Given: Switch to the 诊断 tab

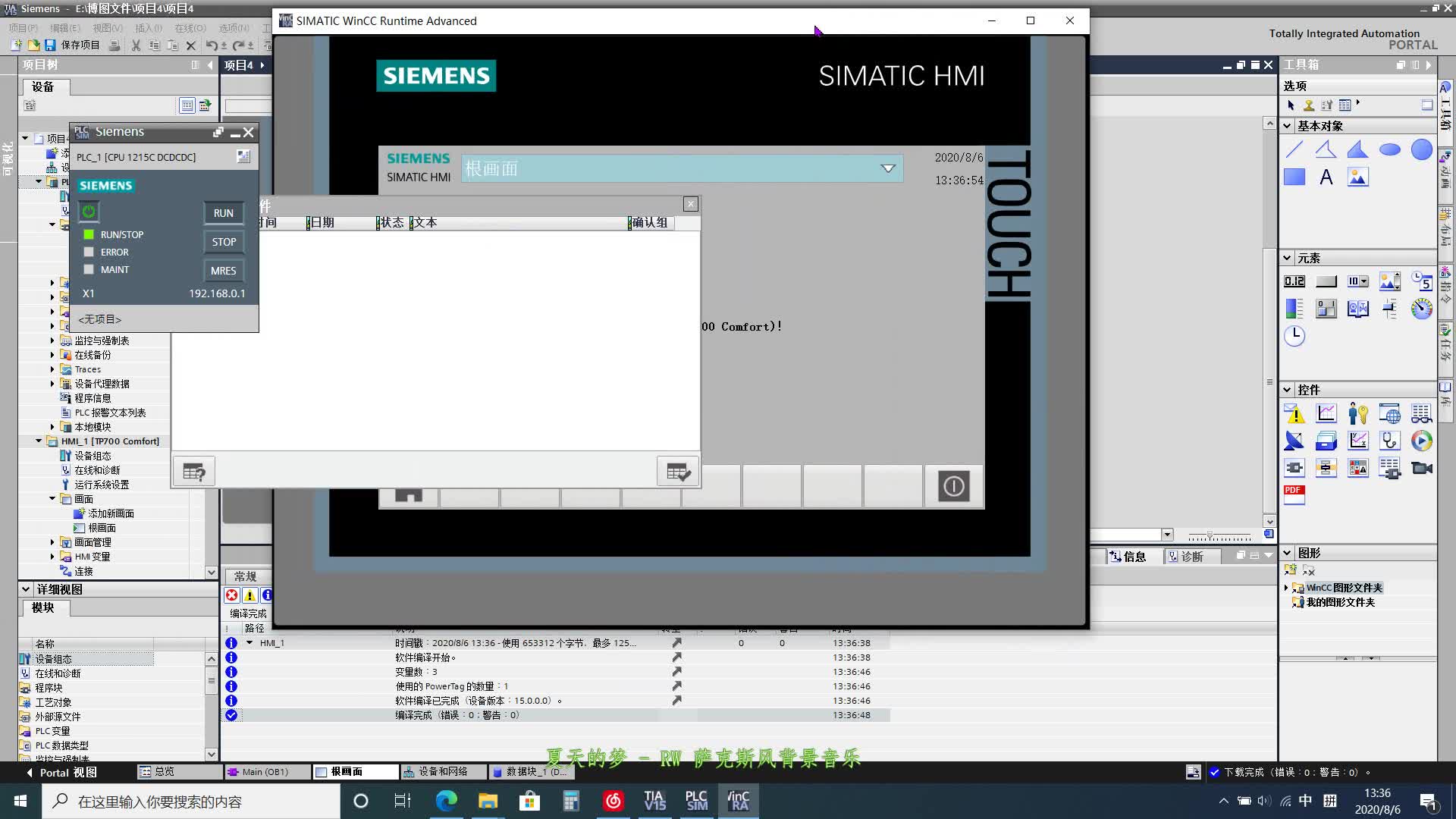Looking at the screenshot, I should pyautogui.click(x=1186, y=557).
